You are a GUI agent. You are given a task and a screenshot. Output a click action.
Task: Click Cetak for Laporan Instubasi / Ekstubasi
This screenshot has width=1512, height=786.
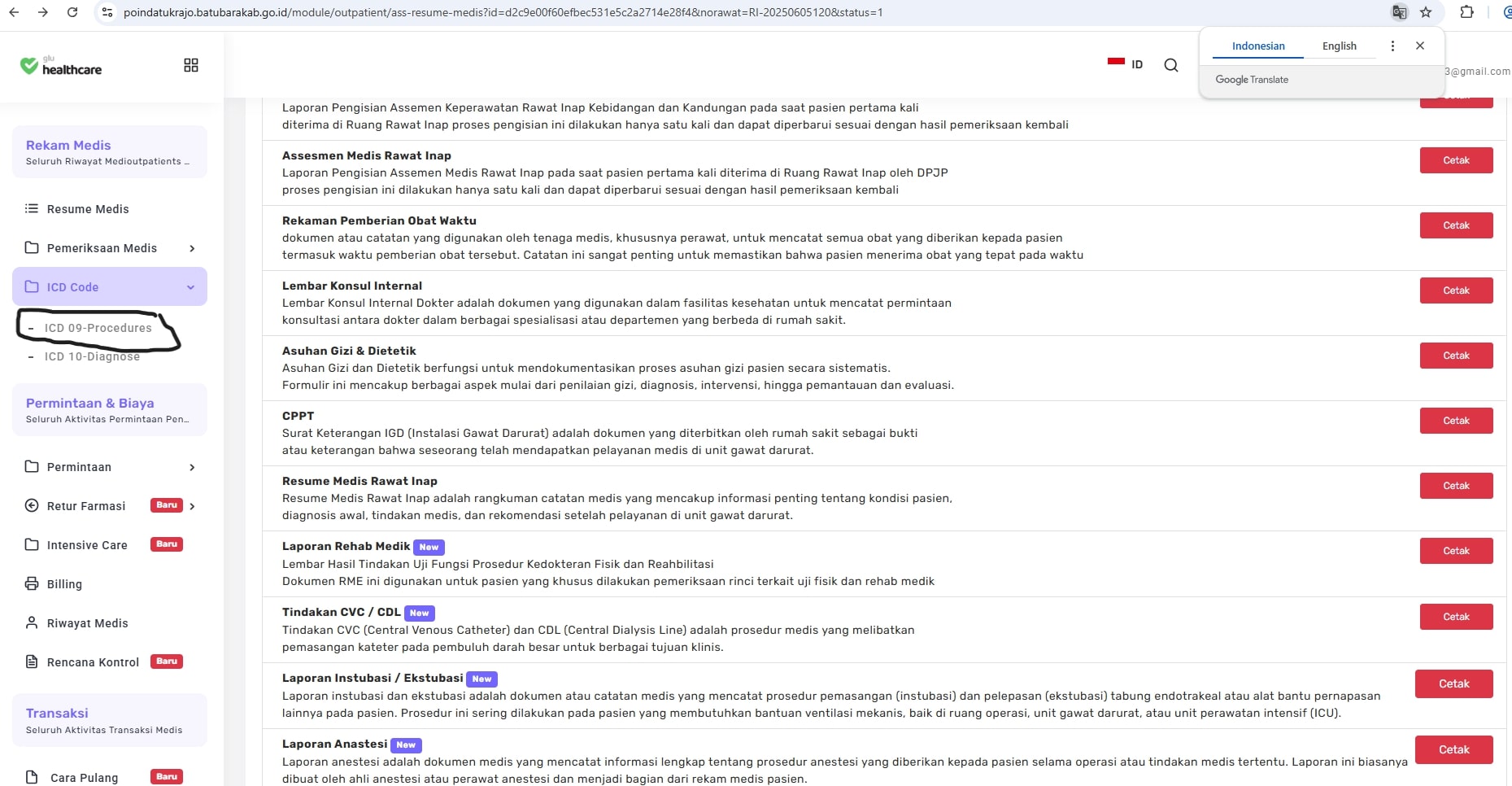(x=1453, y=683)
